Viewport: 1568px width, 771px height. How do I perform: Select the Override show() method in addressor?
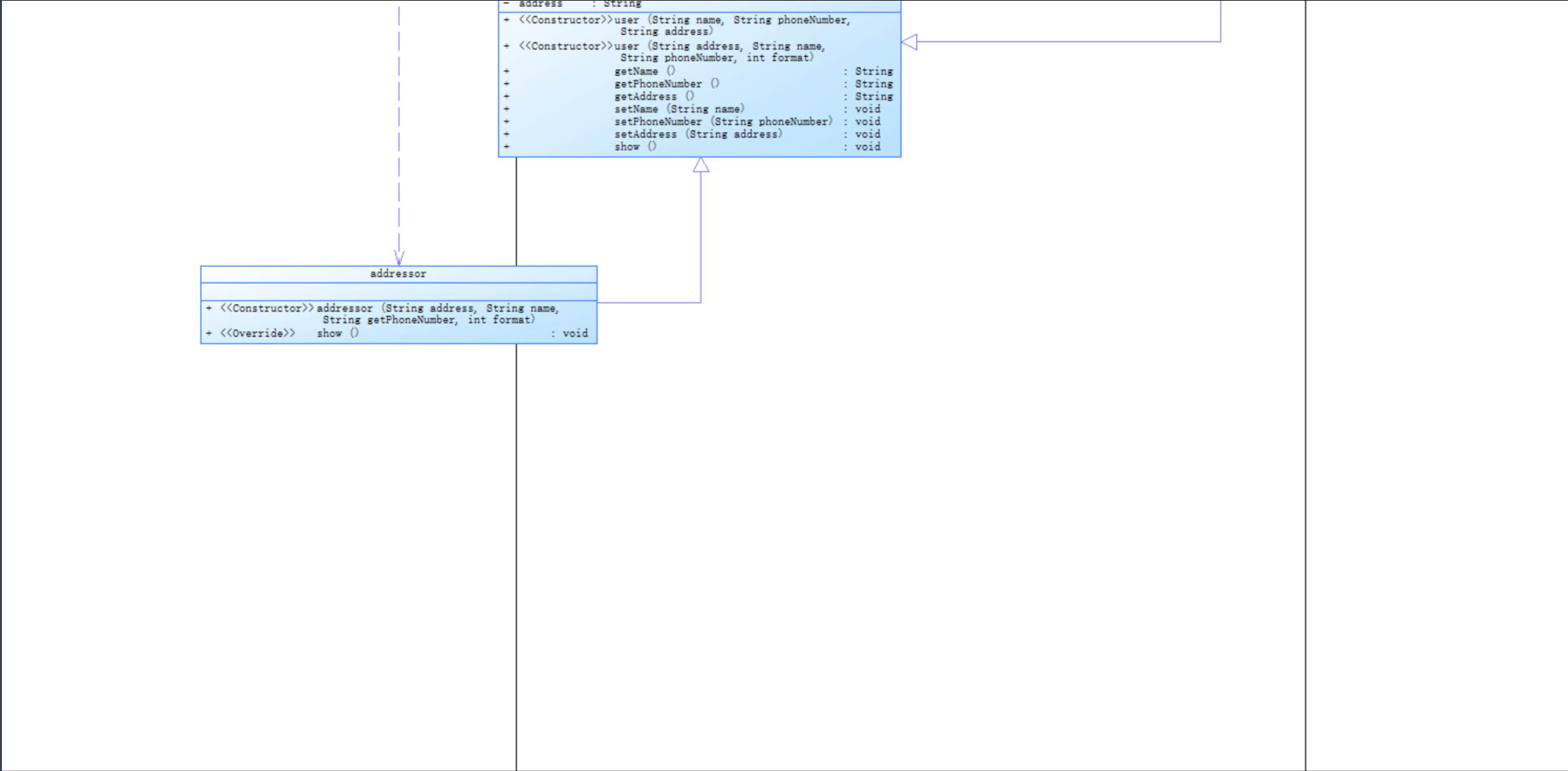337,334
